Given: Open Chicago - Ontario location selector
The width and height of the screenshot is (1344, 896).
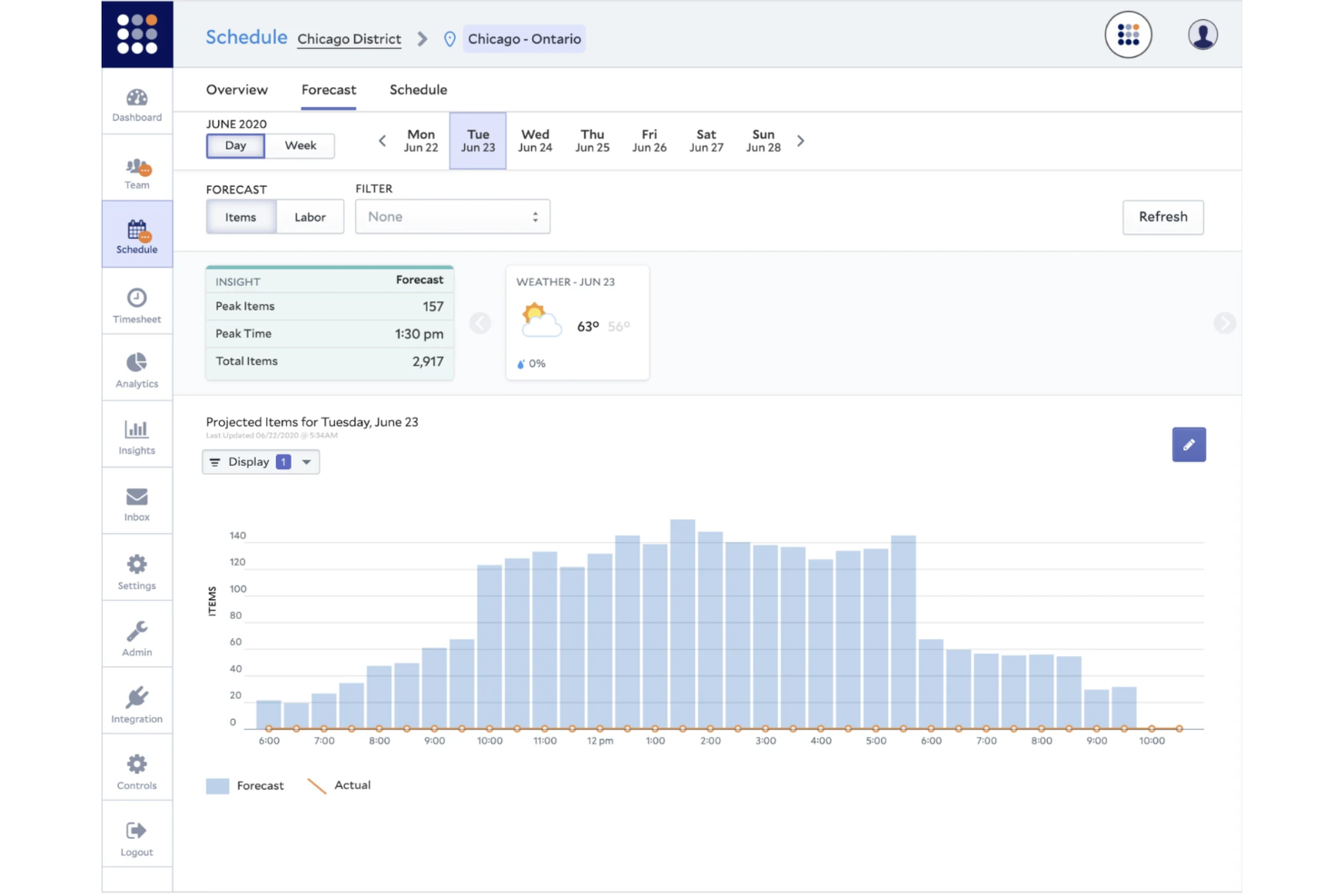Looking at the screenshot, I should coord(524,39).
